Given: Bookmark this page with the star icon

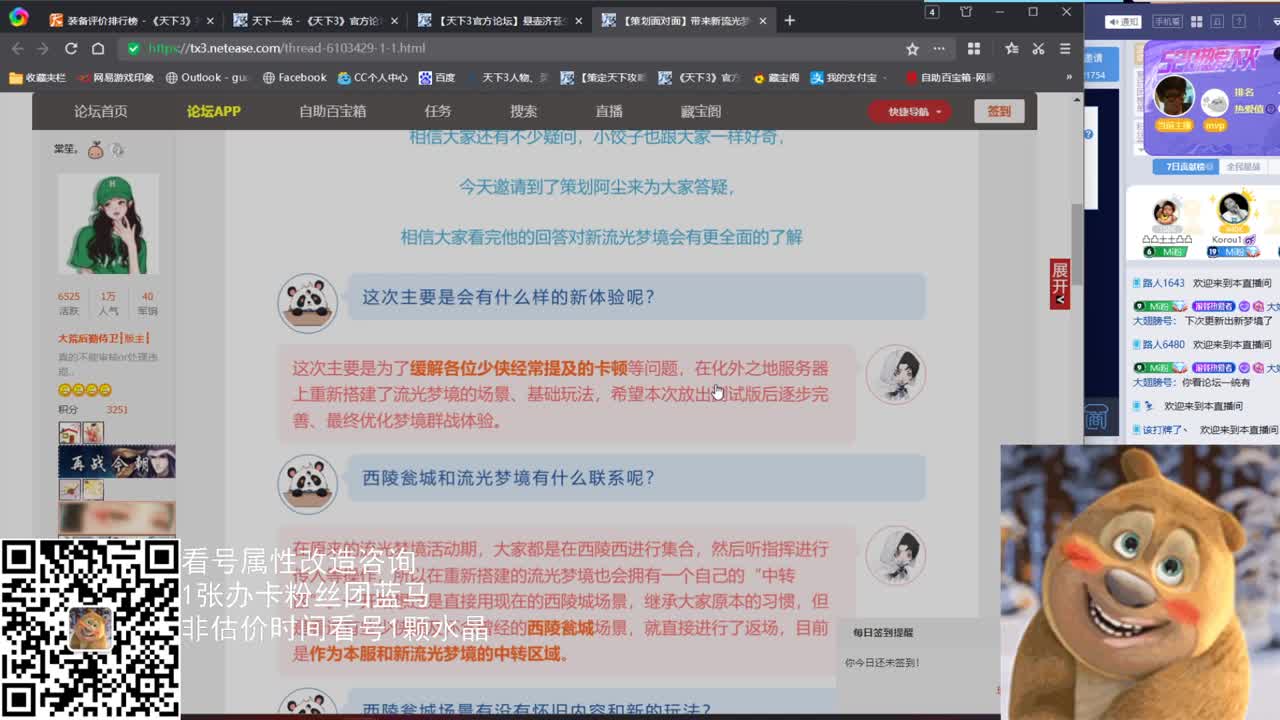Looking at the screenshot, I should [x=912, y=48].
